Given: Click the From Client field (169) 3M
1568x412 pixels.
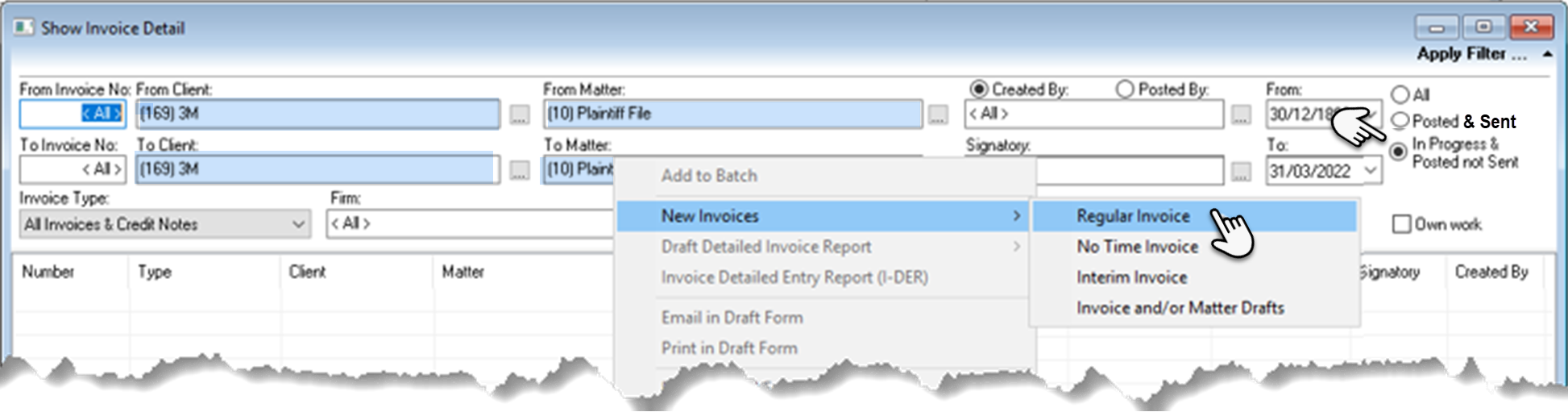Looking at the screenshot, I should (317, 114).
